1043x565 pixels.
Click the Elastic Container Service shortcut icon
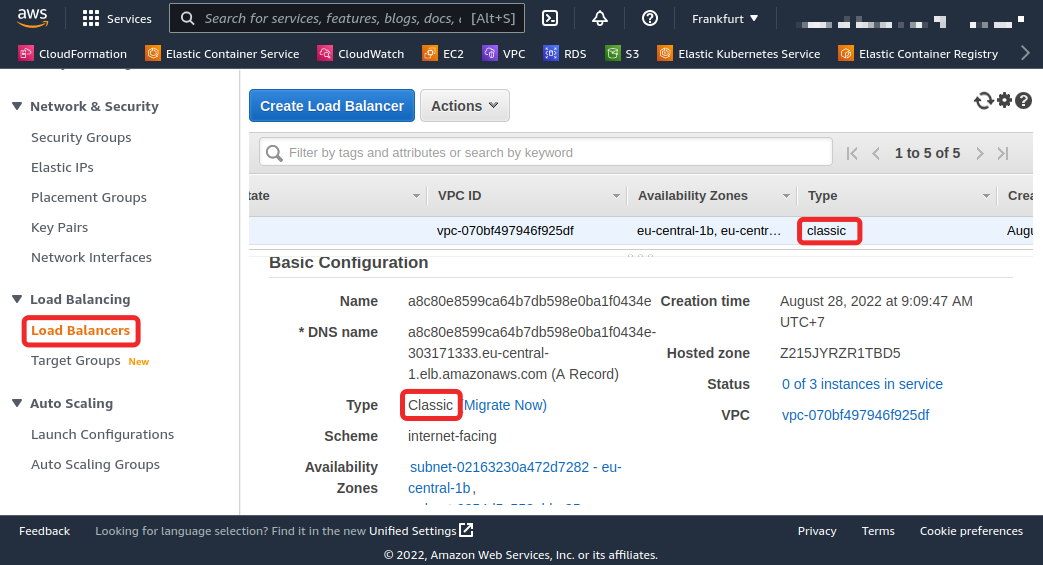pyautogui.click(x=153, y=53)
